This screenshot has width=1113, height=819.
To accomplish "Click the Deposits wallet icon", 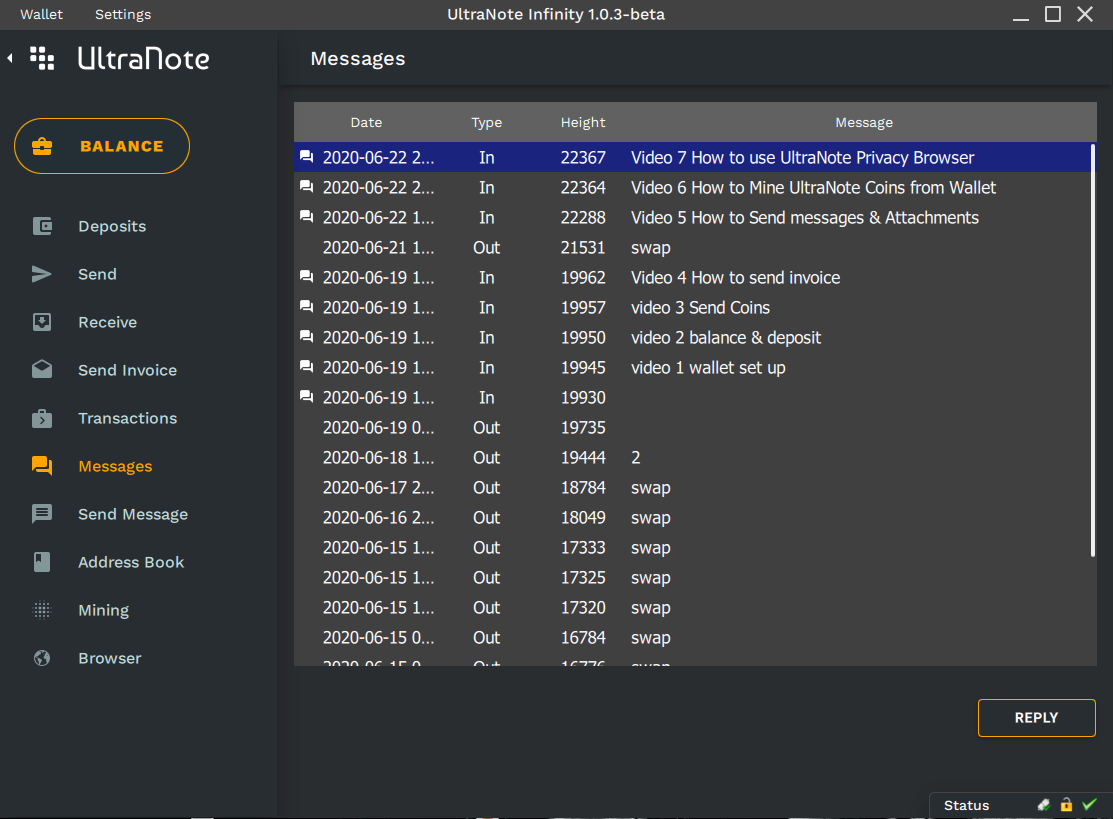I will click(x=42, y=226).
